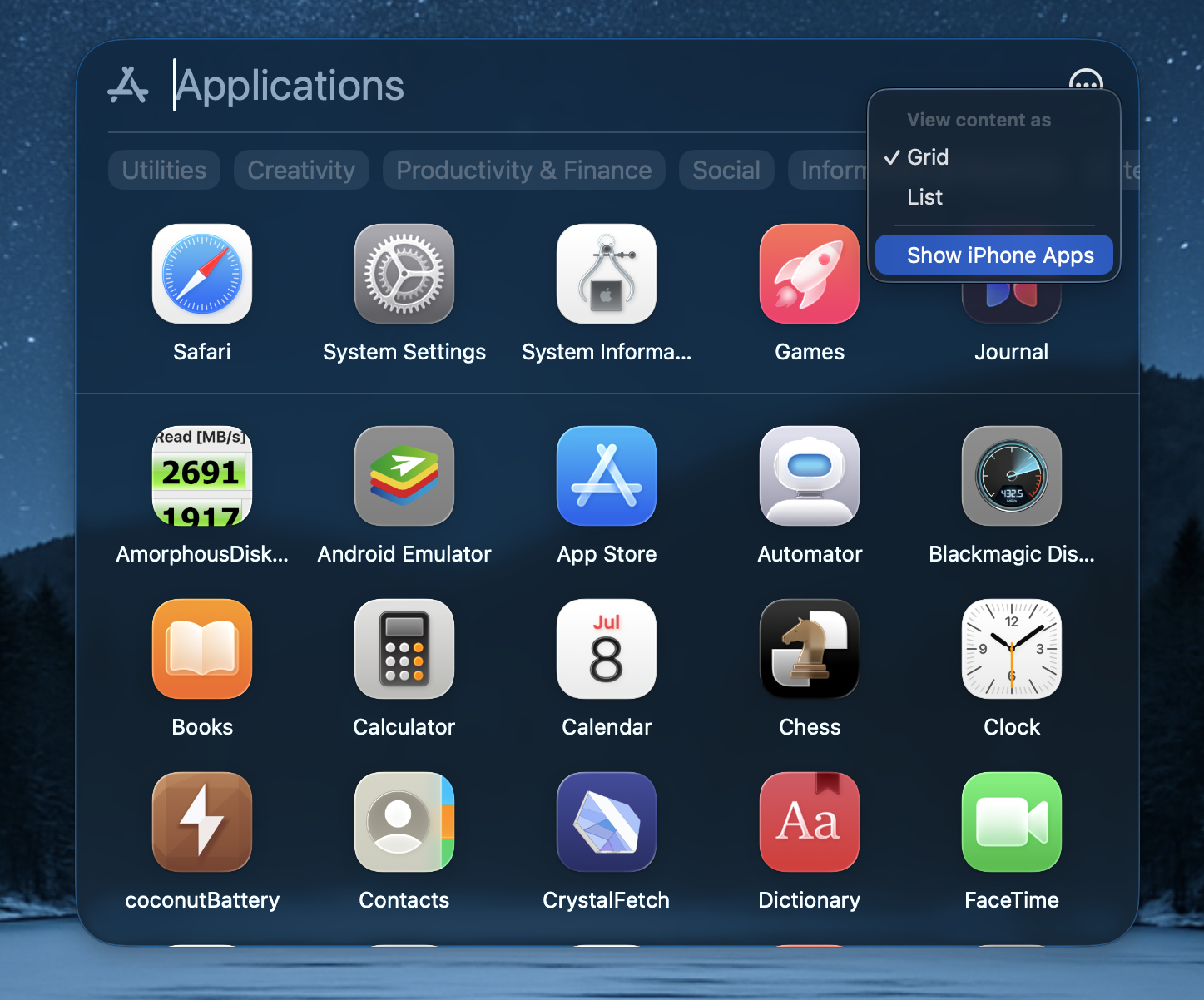Screen dimensions: 1204x1000
Task: Launch CrystalFetch
Action: point(606,822)
